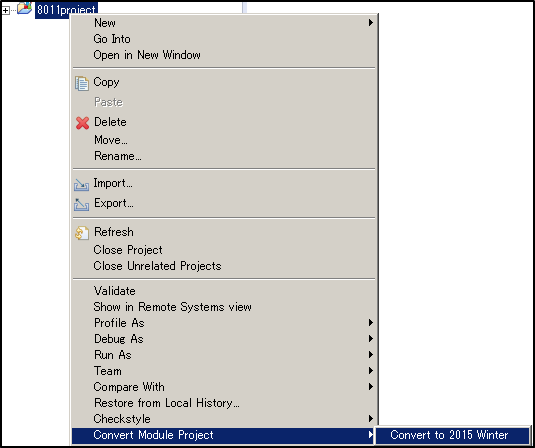Click the Export icon
535x448 pixels.
(82, 204)
